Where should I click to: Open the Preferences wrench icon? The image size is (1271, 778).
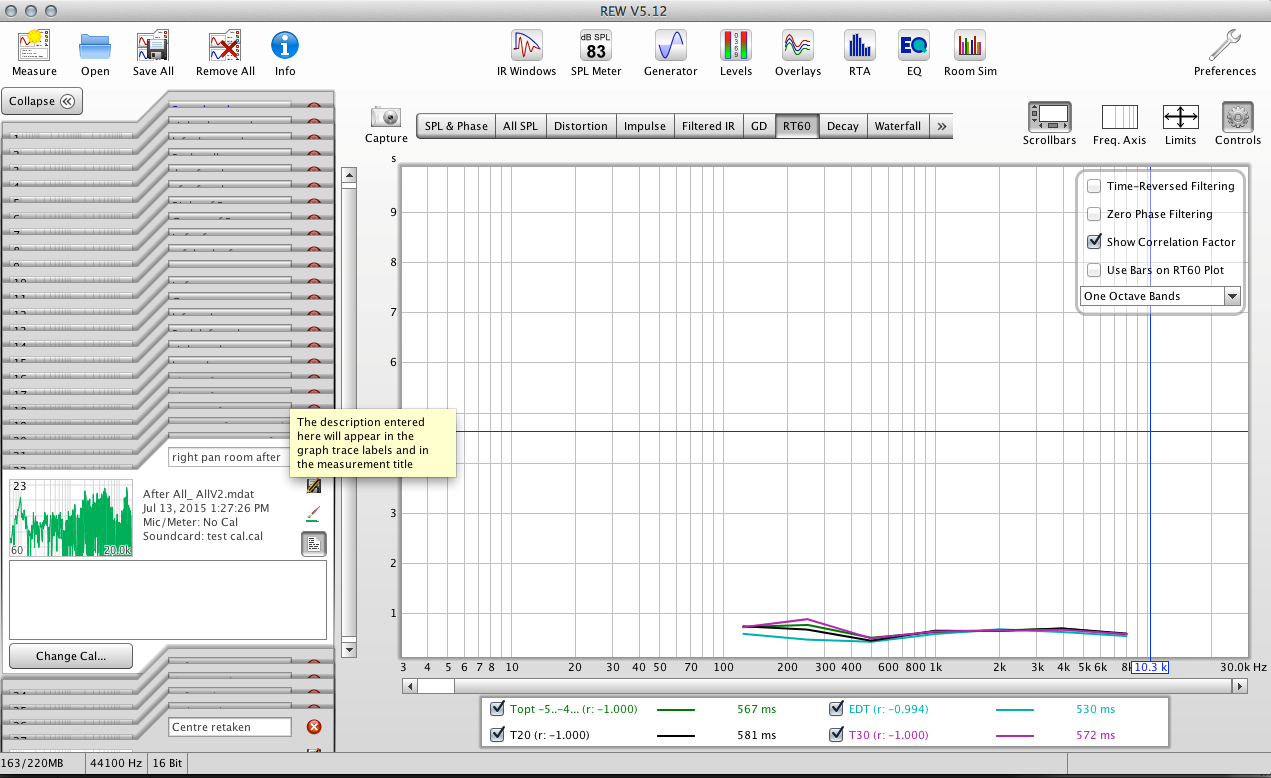1224,46
